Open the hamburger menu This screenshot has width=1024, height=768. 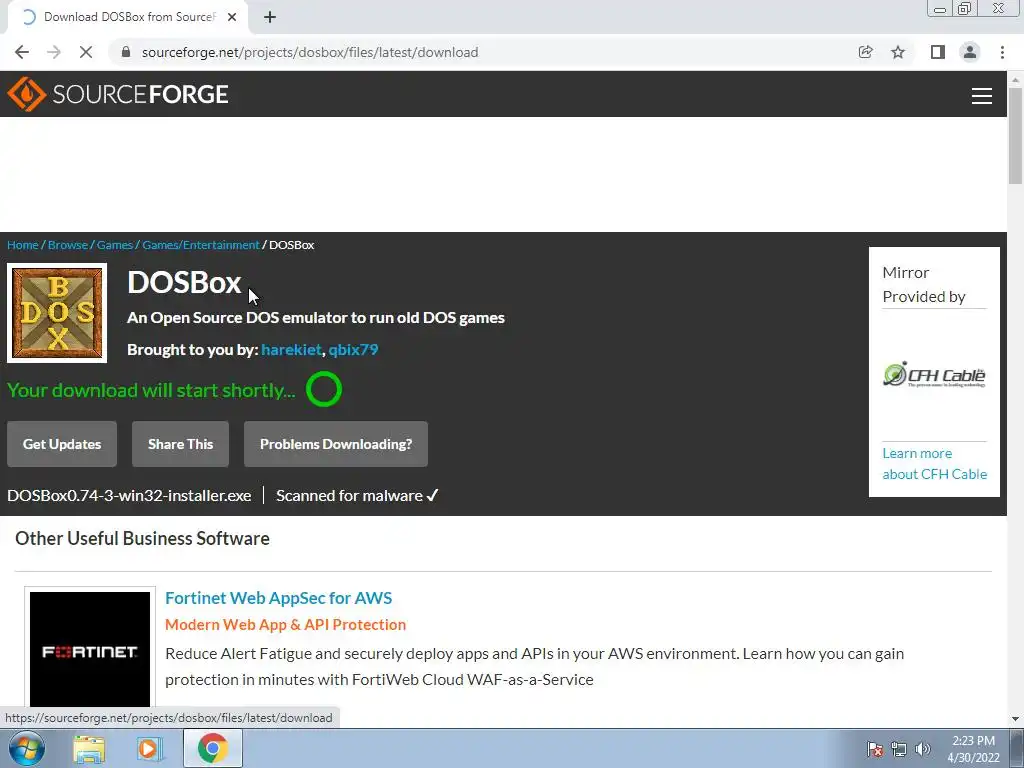[982, 95]
